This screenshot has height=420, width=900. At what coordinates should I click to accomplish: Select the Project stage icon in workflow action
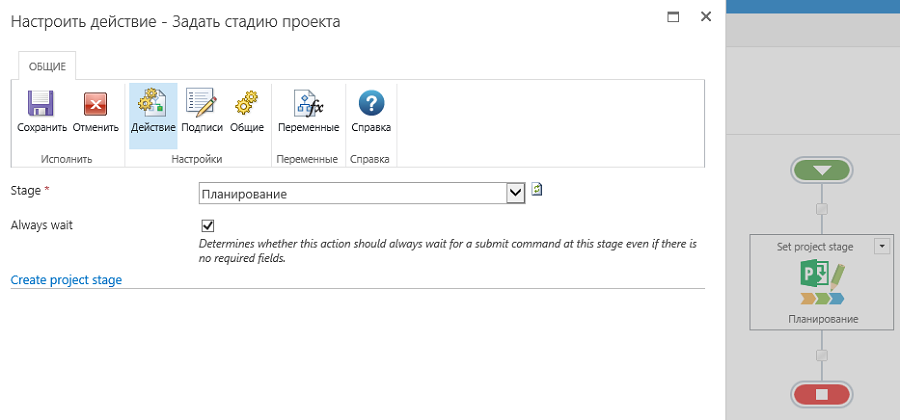(x=823, y=282)
